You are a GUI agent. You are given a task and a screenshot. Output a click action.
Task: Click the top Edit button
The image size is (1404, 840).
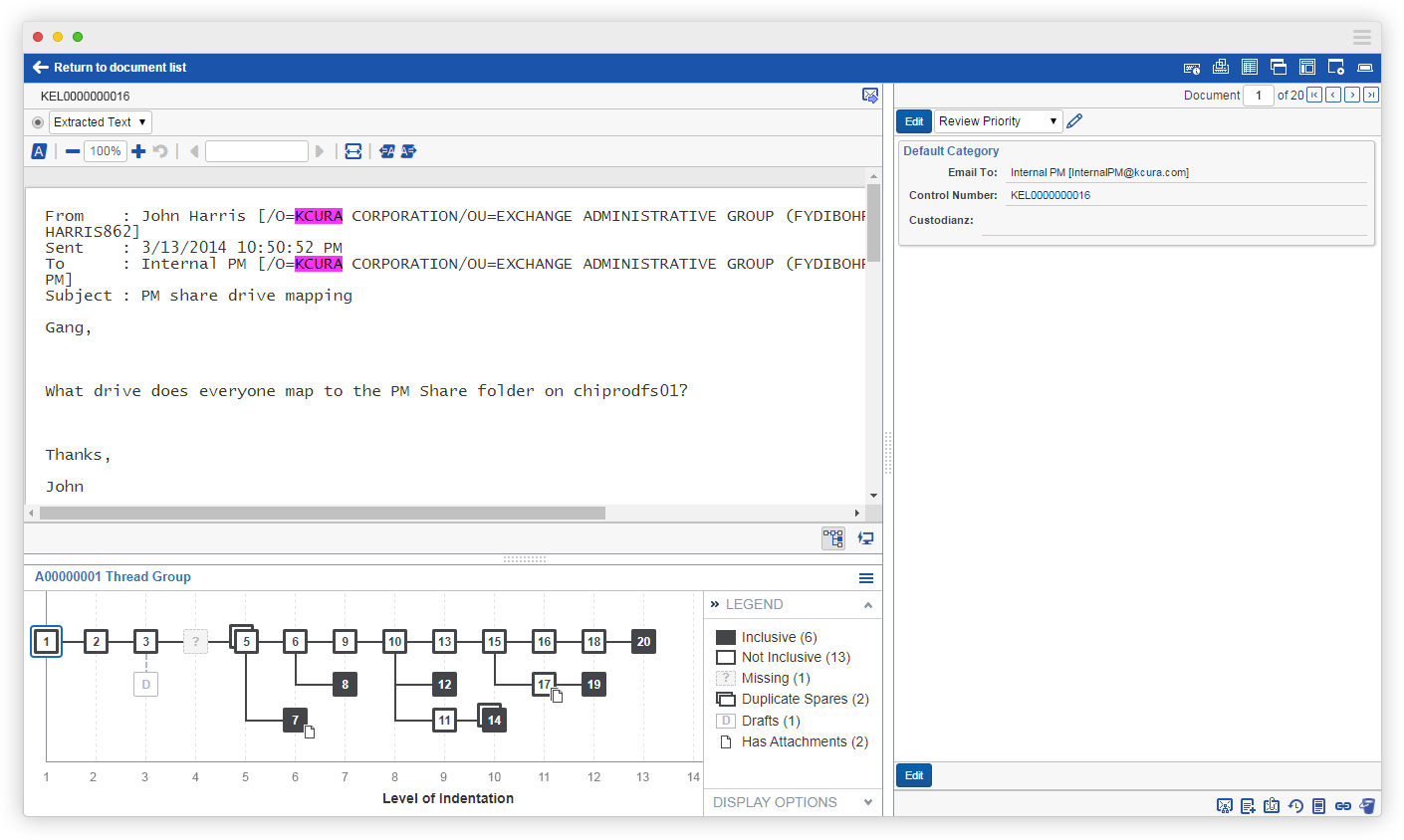(x=914, y=121)
